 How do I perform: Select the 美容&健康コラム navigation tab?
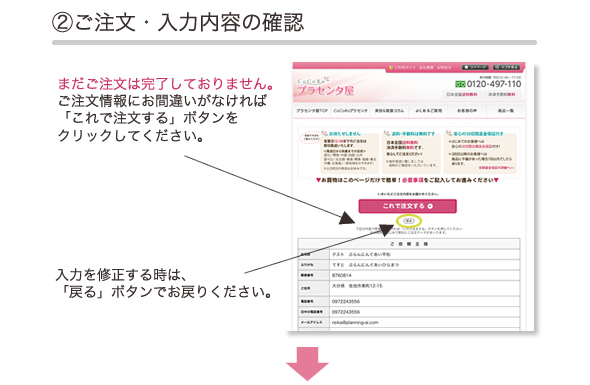(389, 111)
